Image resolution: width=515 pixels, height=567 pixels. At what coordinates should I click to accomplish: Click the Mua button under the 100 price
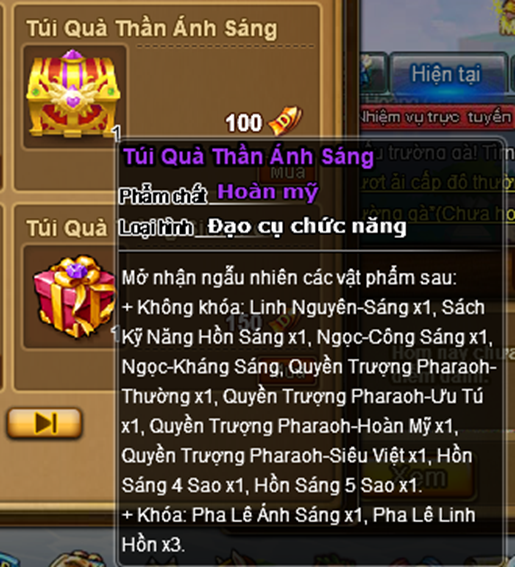pyautogui.click(x=288, y=172)
